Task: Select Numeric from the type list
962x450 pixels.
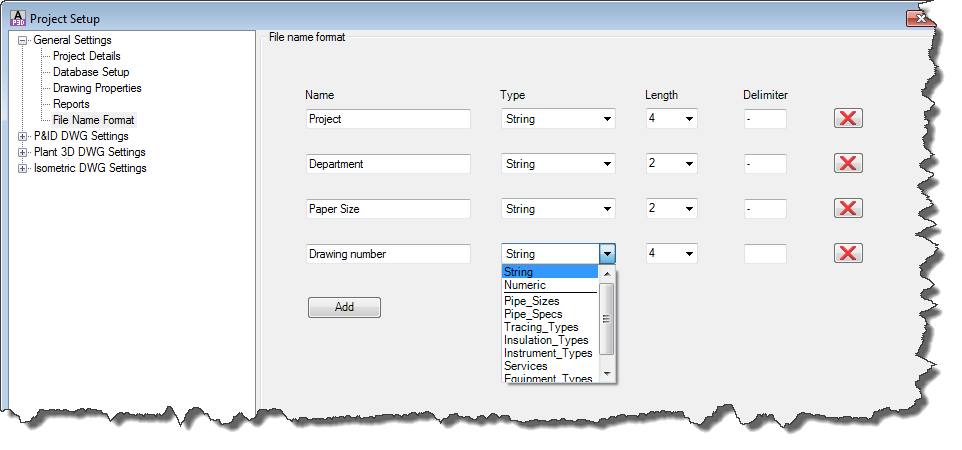Action: 525,285
